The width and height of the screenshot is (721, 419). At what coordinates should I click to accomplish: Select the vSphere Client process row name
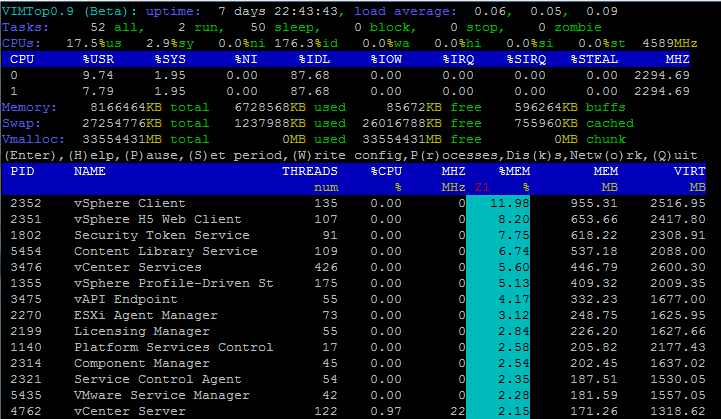coord(130,203)
